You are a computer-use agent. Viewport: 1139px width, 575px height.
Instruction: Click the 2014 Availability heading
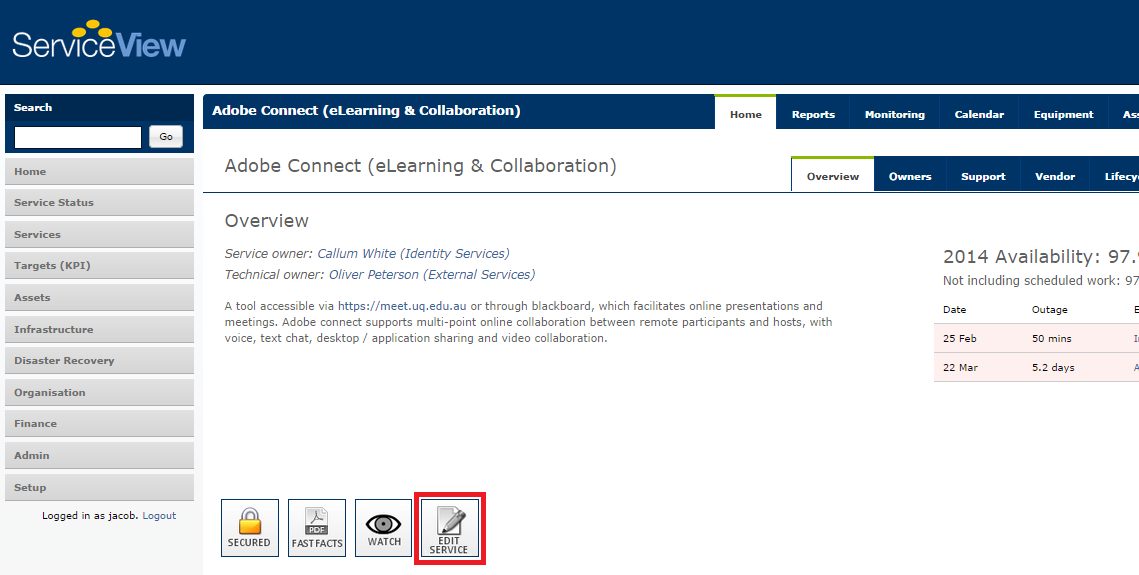tap(1041, 256)
